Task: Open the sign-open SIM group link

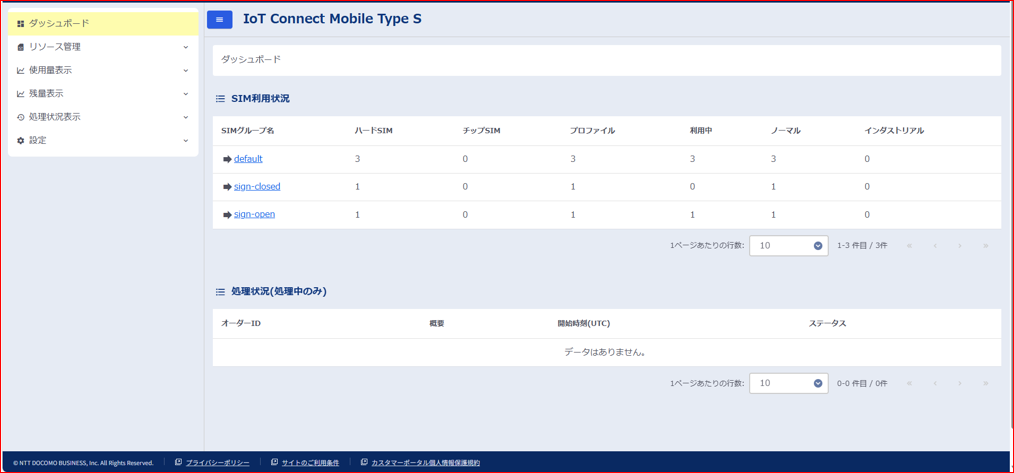Action: tap(255, 214)
